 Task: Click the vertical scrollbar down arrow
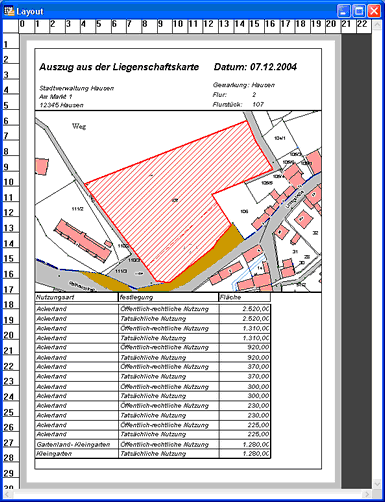click(377, 484)
